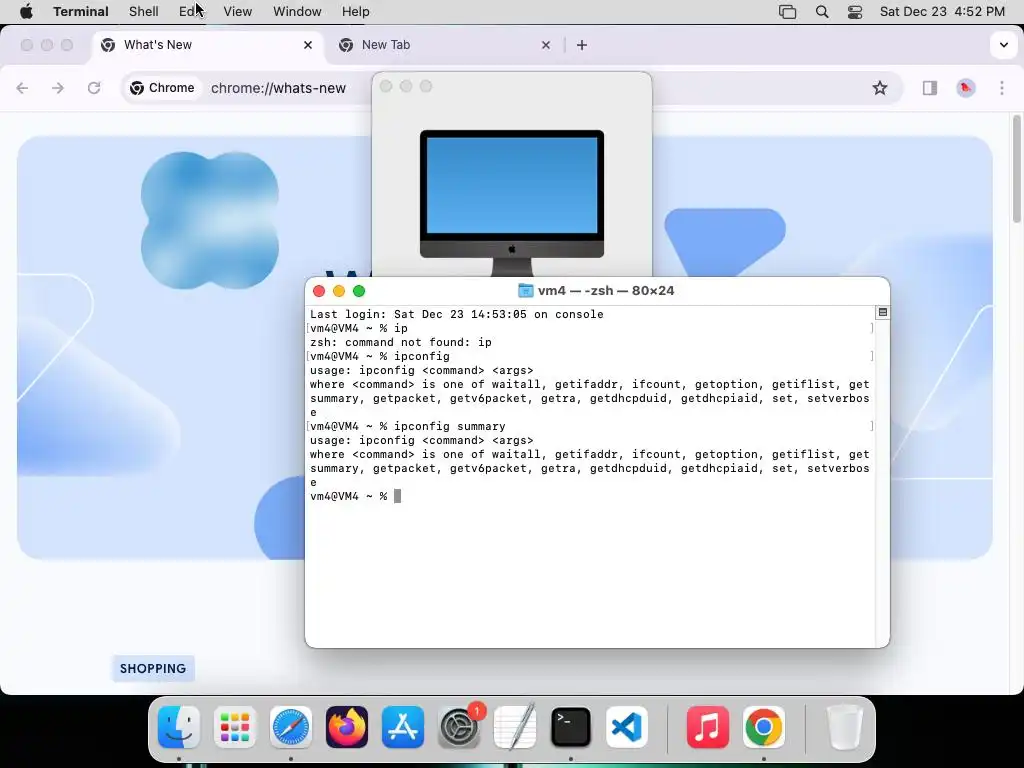Click the Terminal scroll marker icon
The image size is (1024, 768).
882,312
